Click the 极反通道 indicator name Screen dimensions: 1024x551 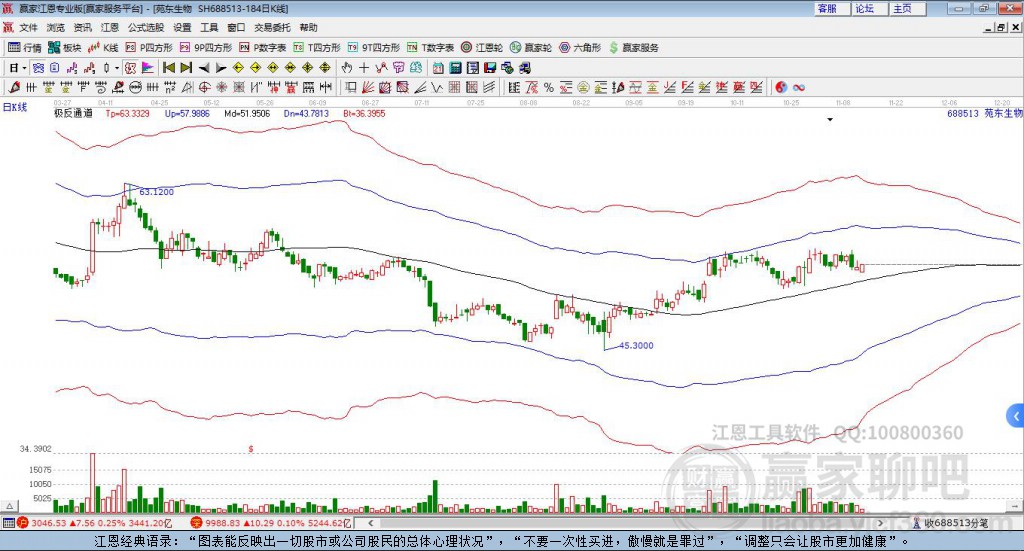[x=73, y=114]
